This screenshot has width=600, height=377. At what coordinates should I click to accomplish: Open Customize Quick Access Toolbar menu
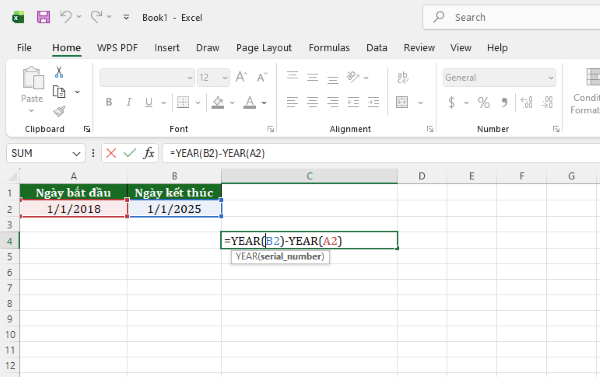coord(126,17)
